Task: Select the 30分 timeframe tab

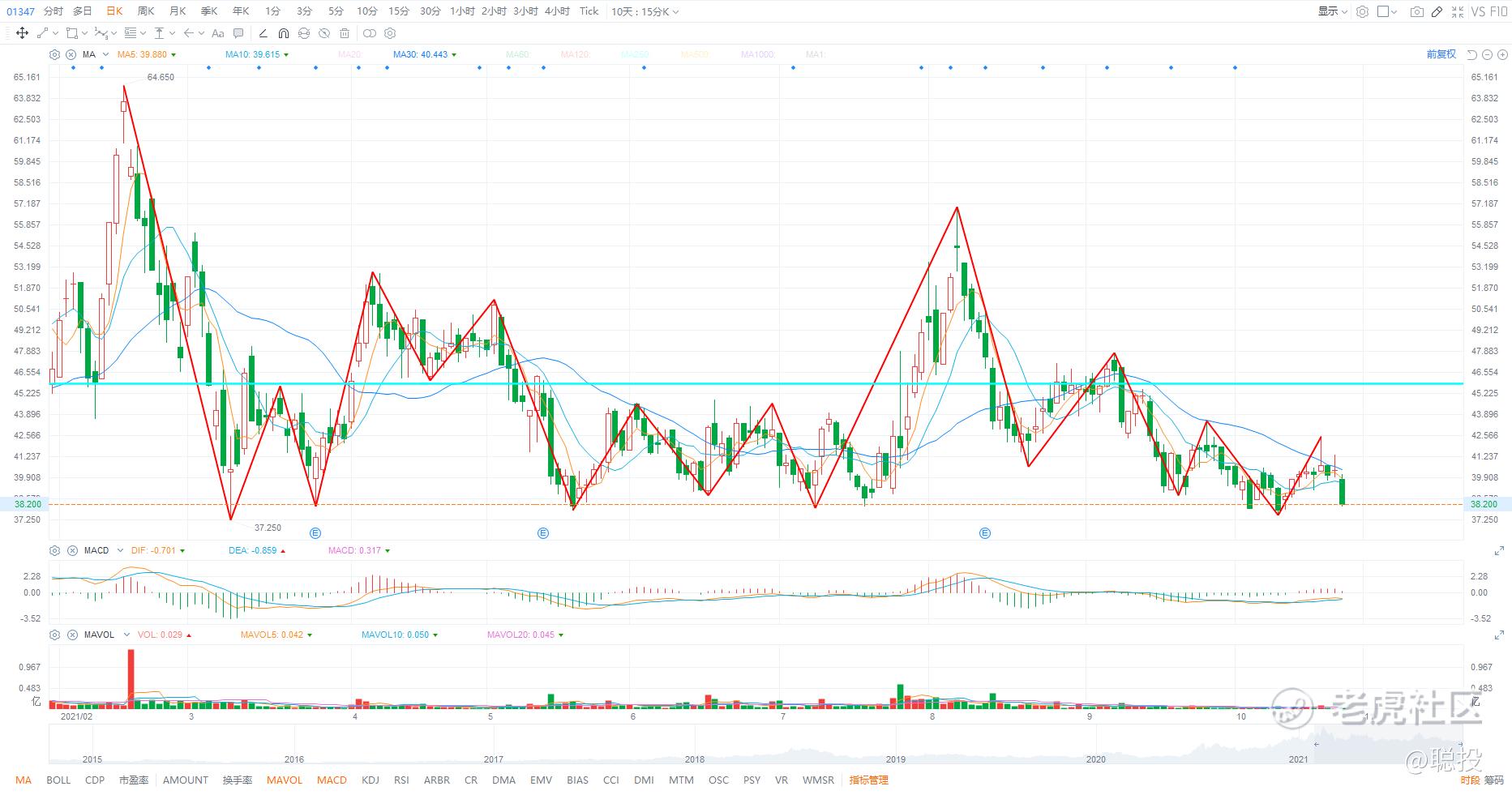Action: click(430, 11)
